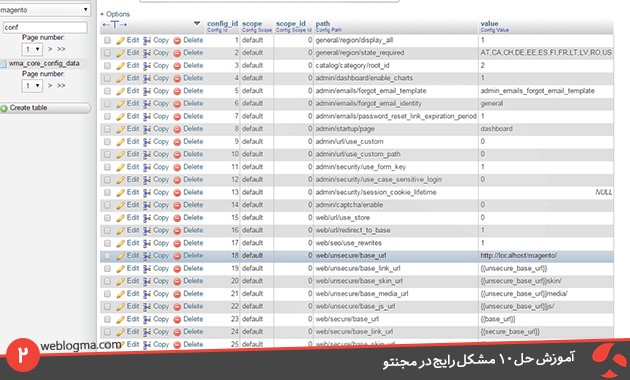Viewport: 630px width, 380px height.
Task: Click the red Delete icon in row 24
Action: coord(177,332)
